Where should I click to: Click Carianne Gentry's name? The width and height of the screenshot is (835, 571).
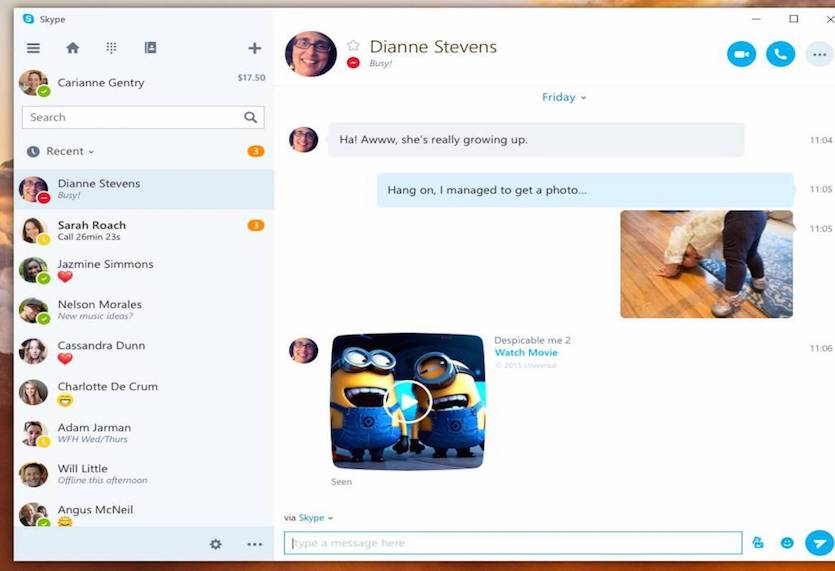[x=101, y=83]
